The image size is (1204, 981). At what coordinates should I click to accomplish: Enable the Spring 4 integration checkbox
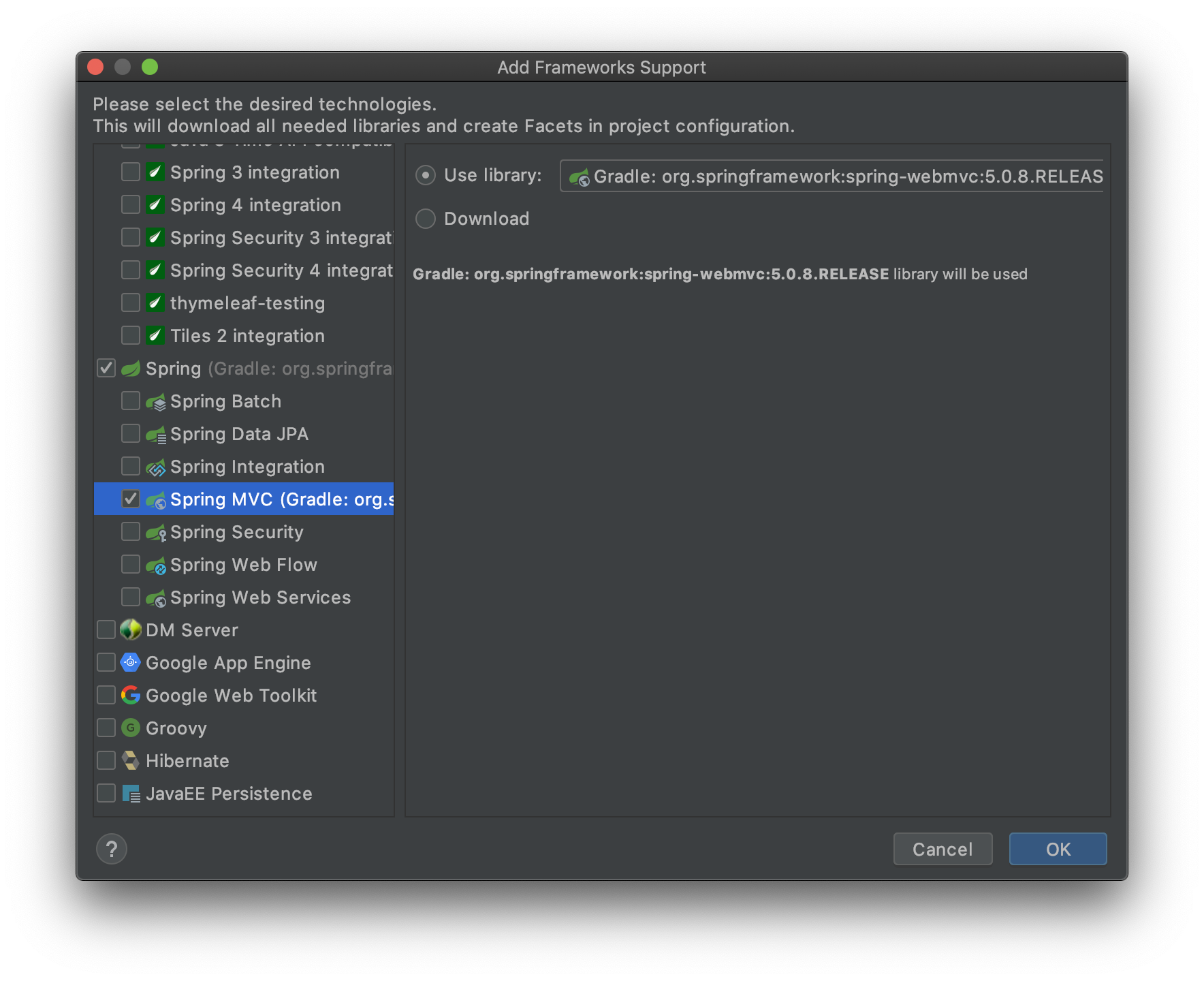point(131,204)
